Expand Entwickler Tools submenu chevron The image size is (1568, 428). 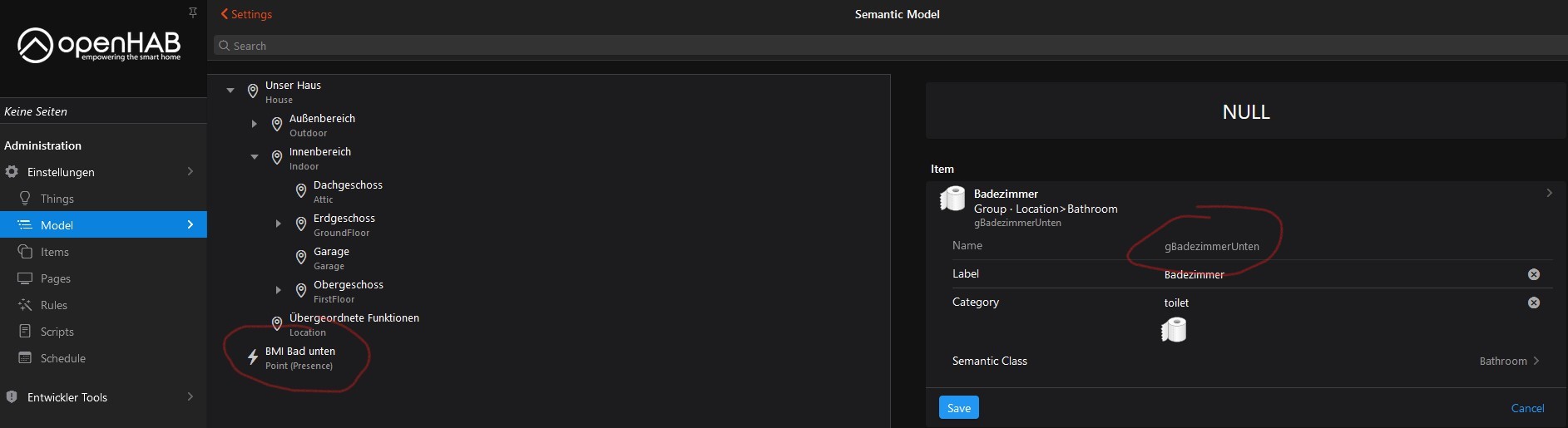click(190, 396)
